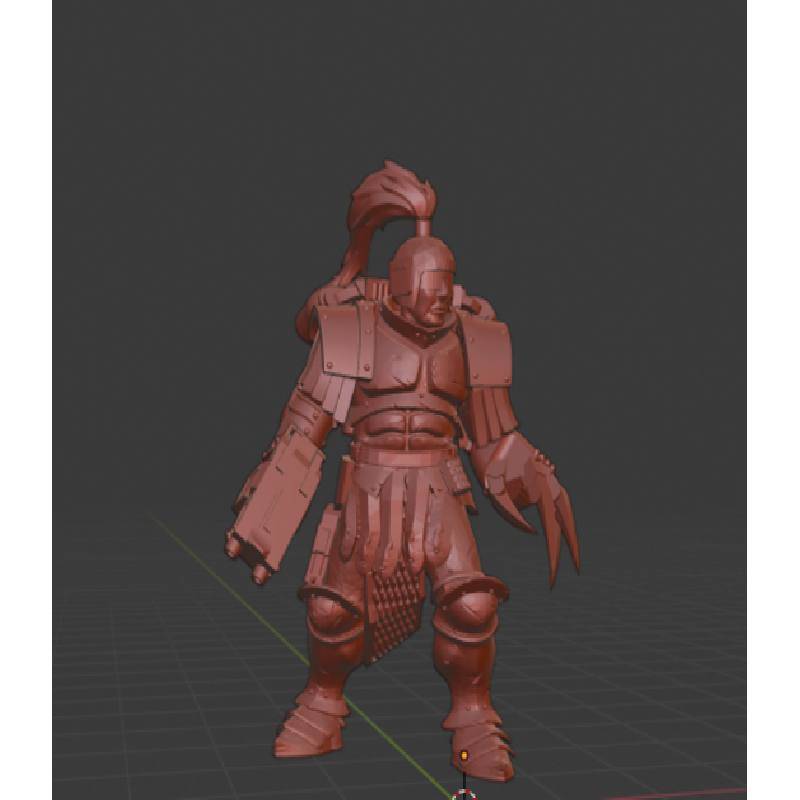This screenshot has width=800, height=800.
Task: Click the warrior's helmet plume
Action: pyautogui.click(x=385, y=200)
